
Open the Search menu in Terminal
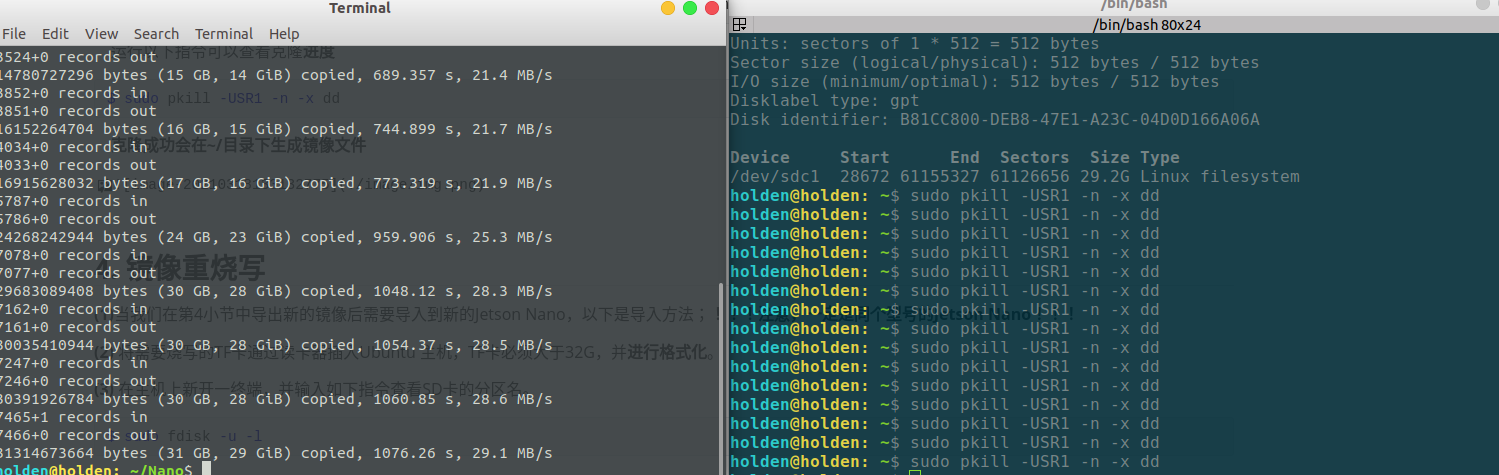point(156,34)
